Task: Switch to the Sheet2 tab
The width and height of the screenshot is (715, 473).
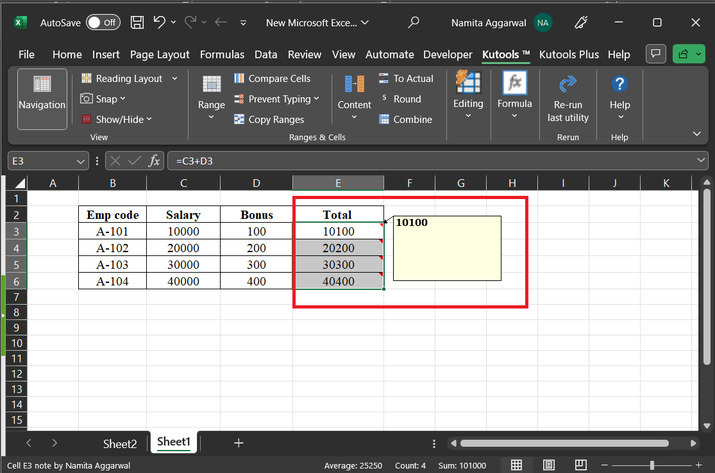Action: [x=120, y=442]
